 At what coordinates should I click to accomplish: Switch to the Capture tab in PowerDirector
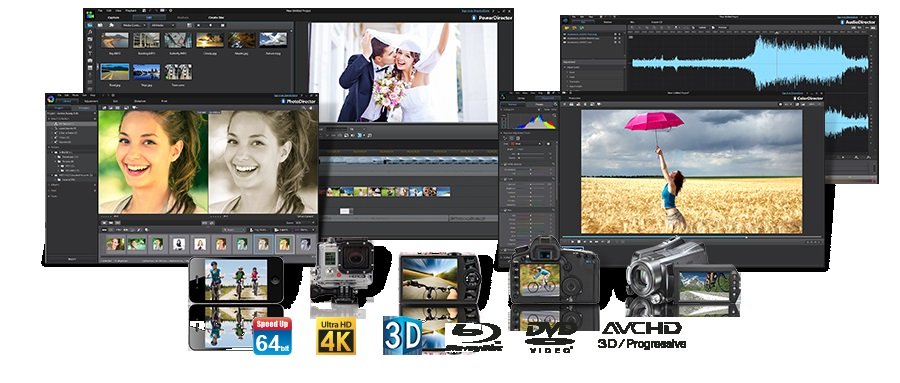(x=114, y=18)
